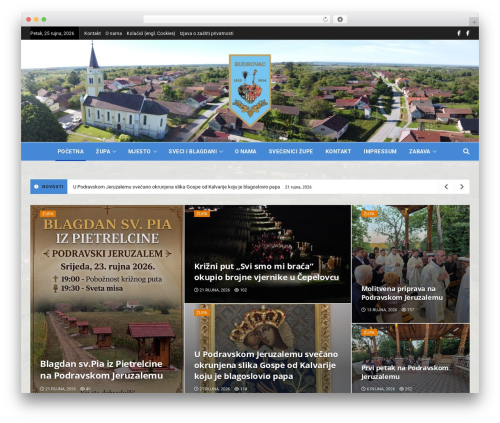This screenshot has height=423, width=500.
Task: Click O nama link in top black bar
Action: pyautogui.click(x=113, y=33)
